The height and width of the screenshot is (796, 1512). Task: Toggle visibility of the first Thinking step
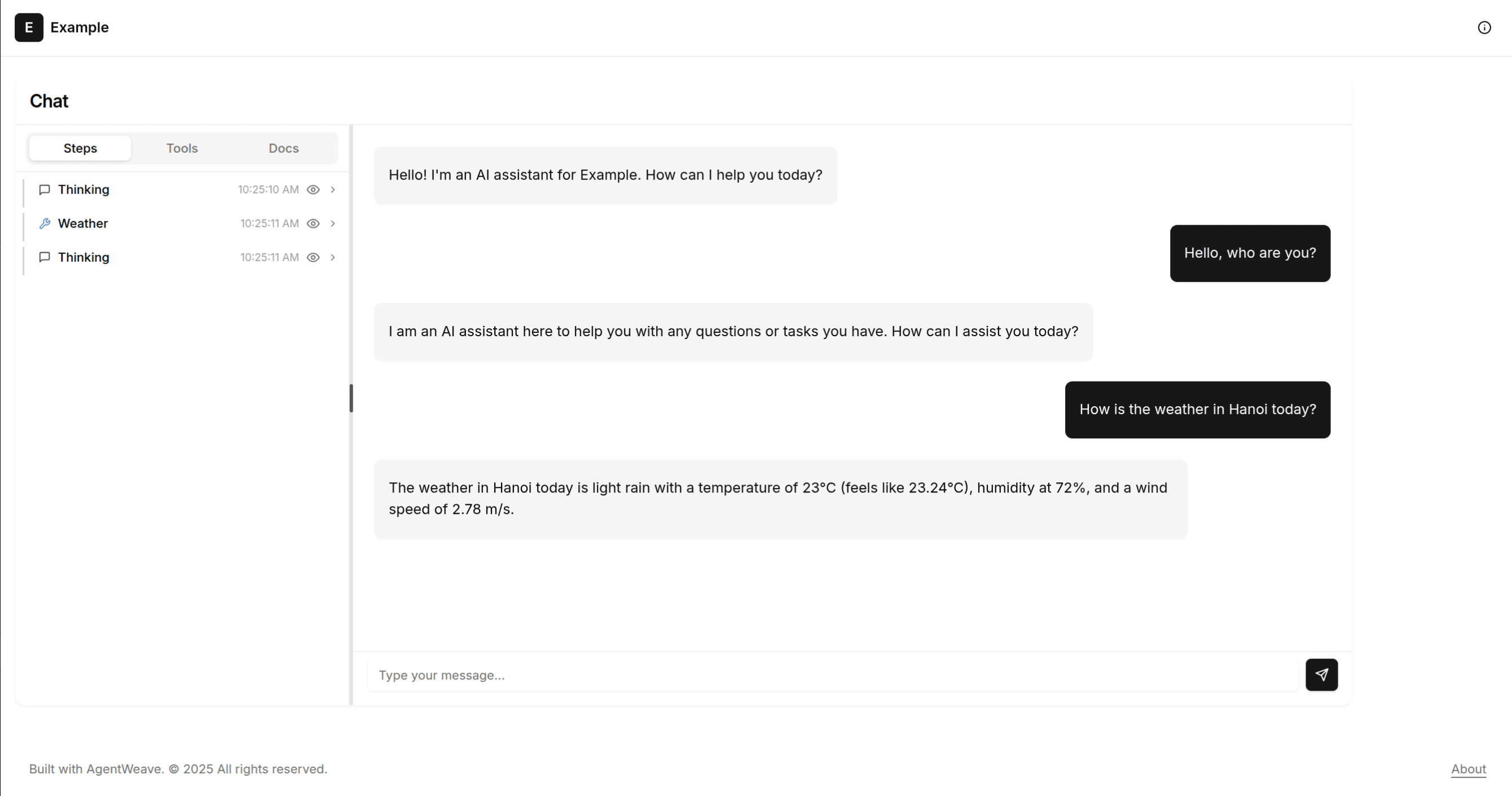click(x=314, y=190)
